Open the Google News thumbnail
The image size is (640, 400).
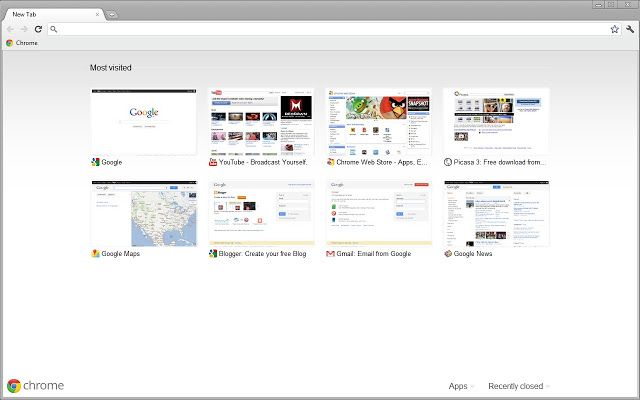coord(496,213)
